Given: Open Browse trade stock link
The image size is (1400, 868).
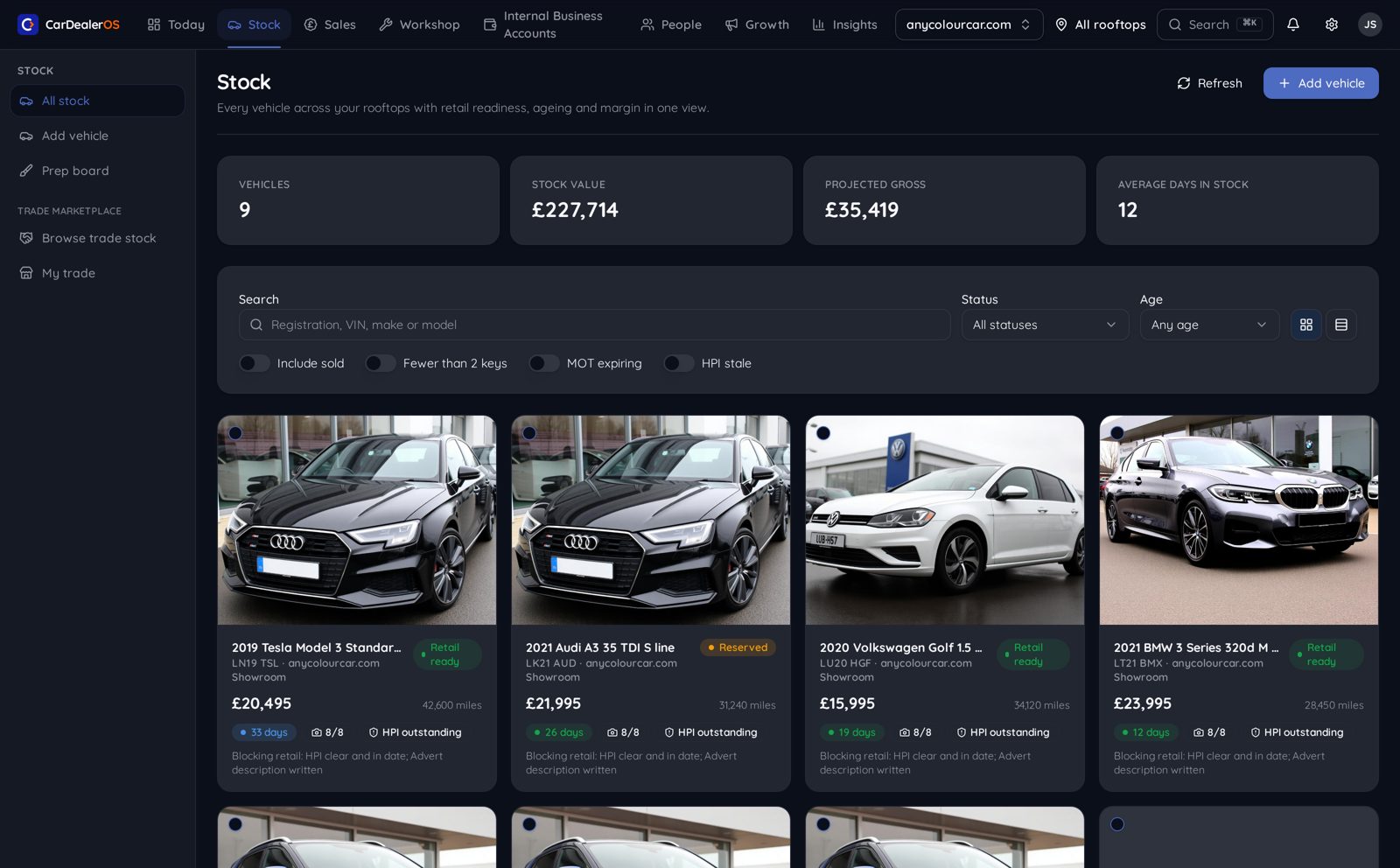Looking at the screenshot, I should tap(97, 238).
